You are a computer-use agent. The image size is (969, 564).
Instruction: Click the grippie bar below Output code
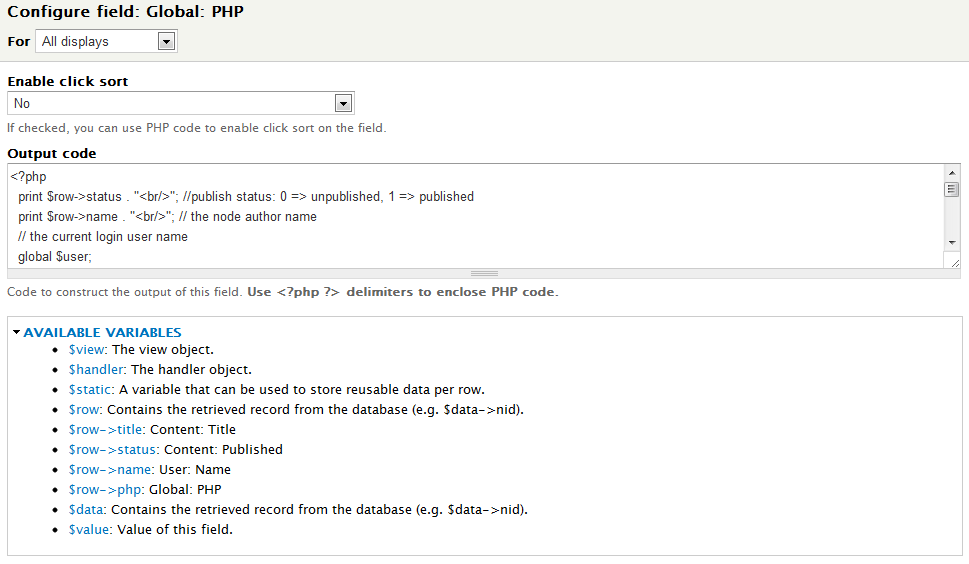click(x=484, y=273)
